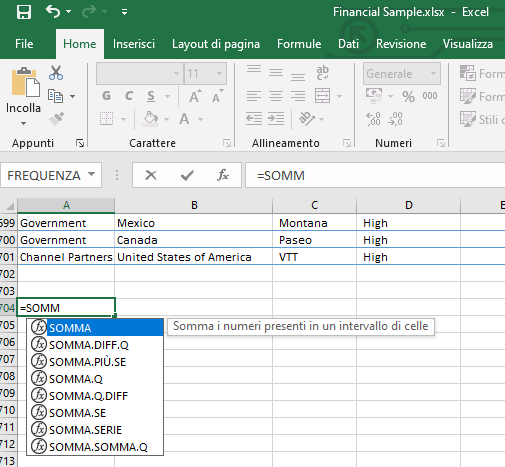Viewport: 505px width, 467px height.
Task: Align text right
Action: pos(298,96)
